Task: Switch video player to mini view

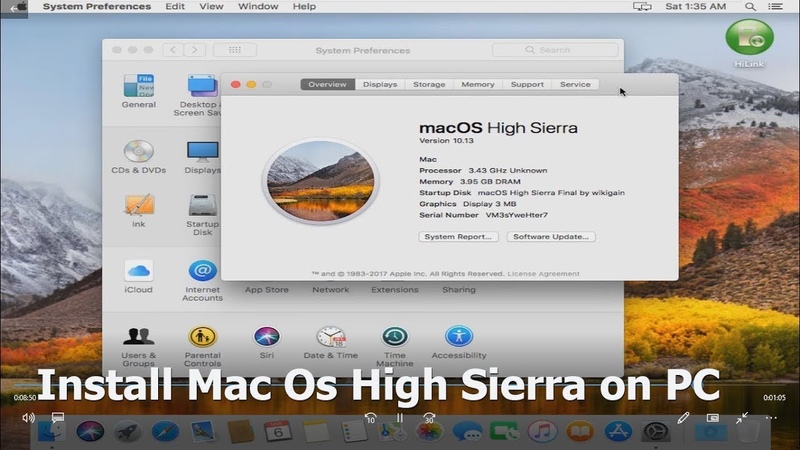Action: [x=713, y=418]
